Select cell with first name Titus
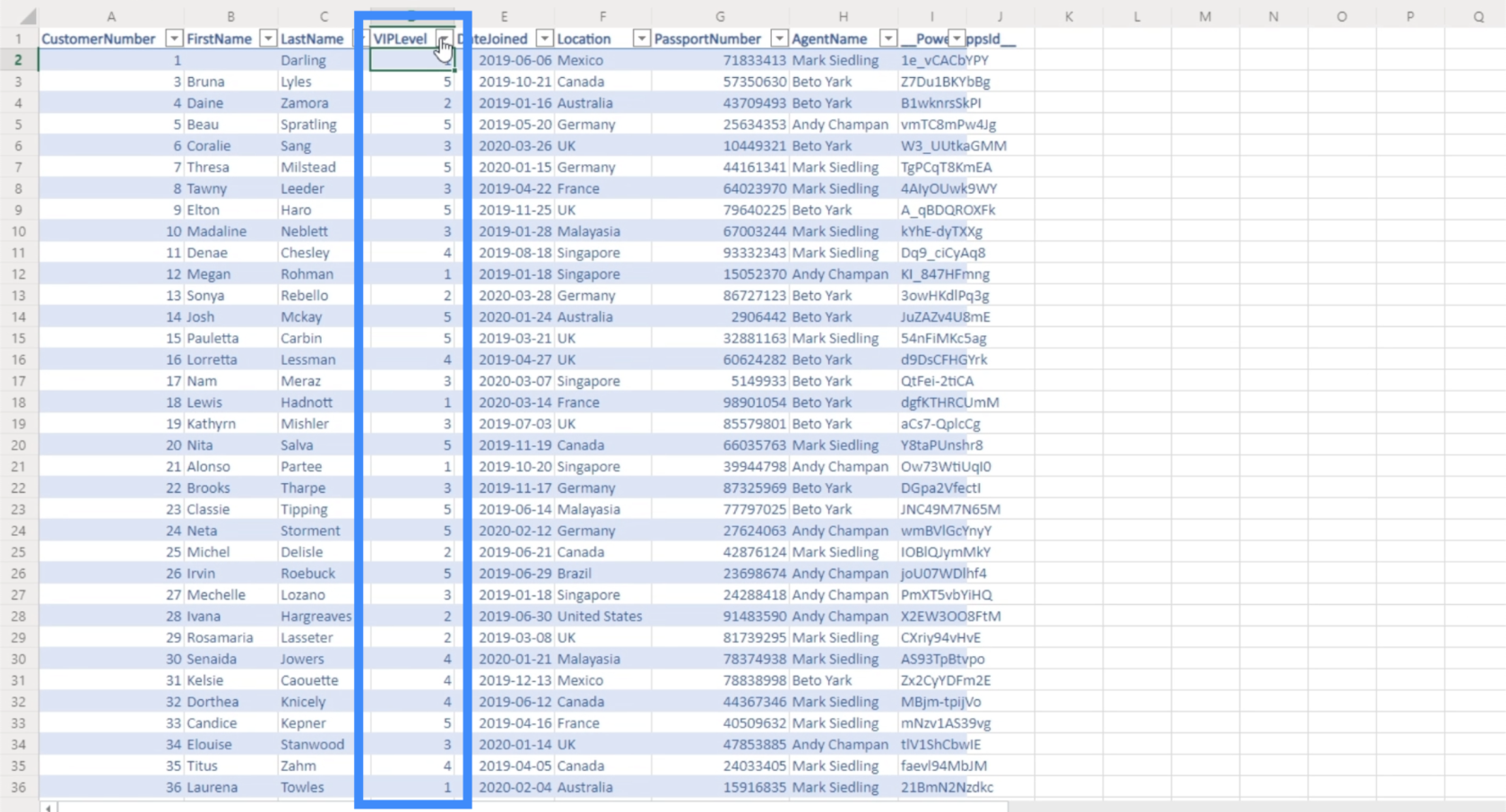Image resolution: width=1506 pixels, height=812 pixels. click(230, 765)
